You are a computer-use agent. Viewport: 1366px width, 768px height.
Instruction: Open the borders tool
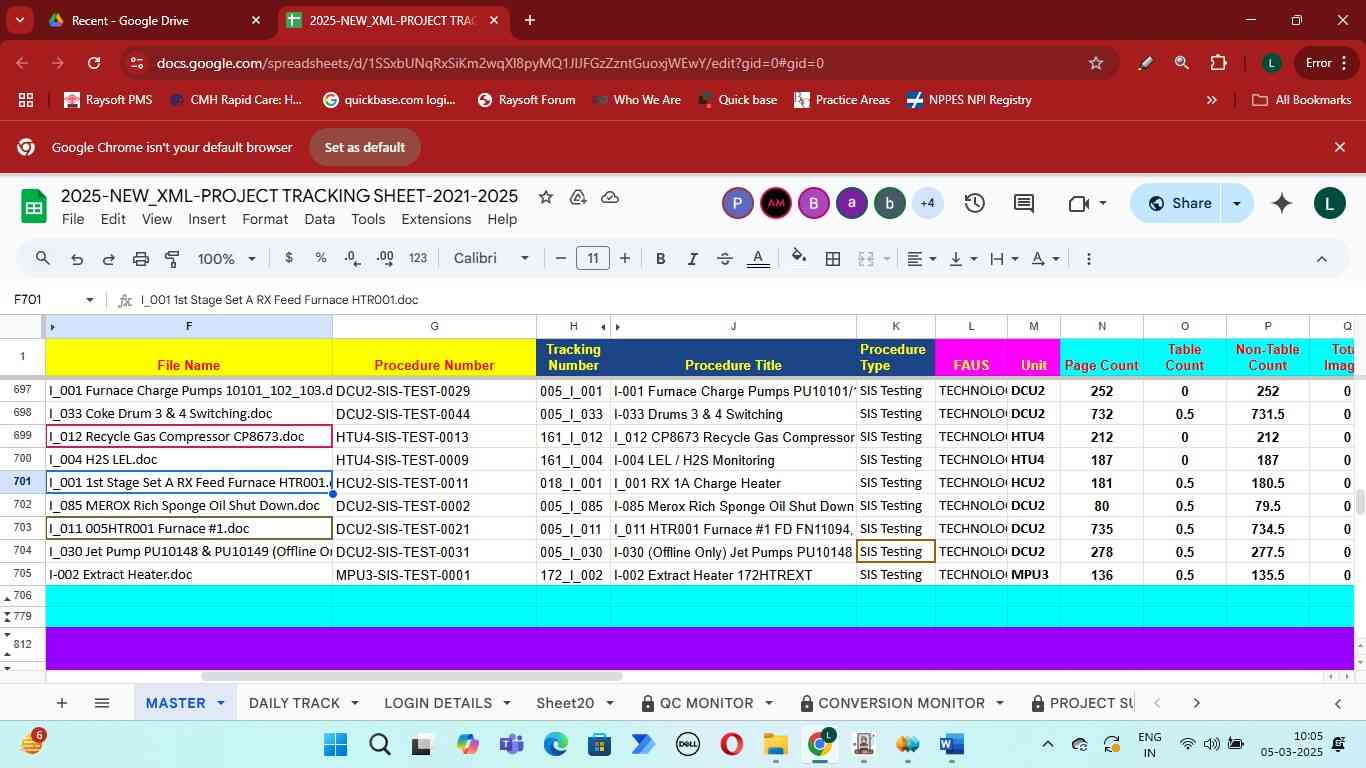(x=832, y=259)
